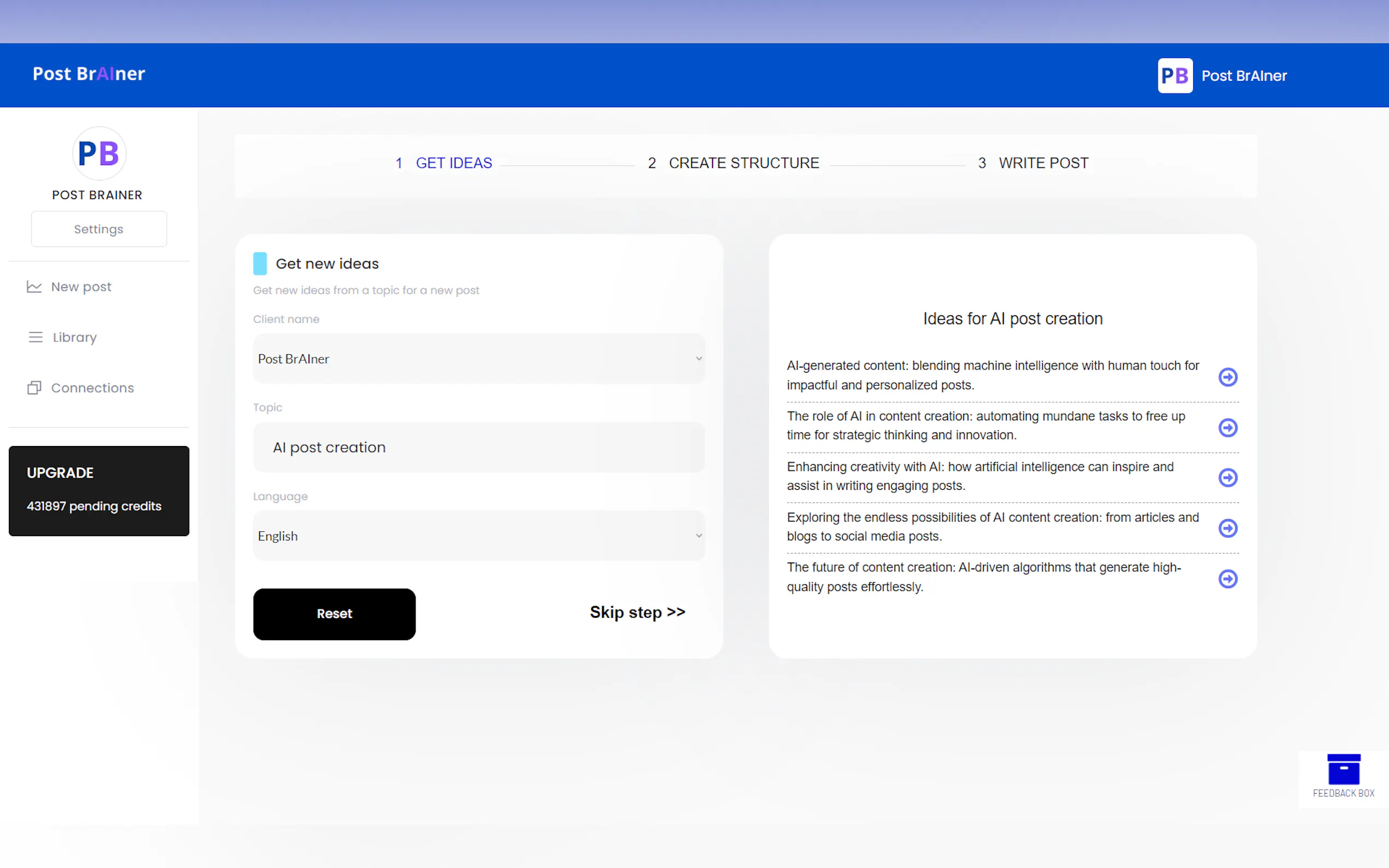Switch to Create Structure step
The image size is (1389, 868).
pos(743,163)
